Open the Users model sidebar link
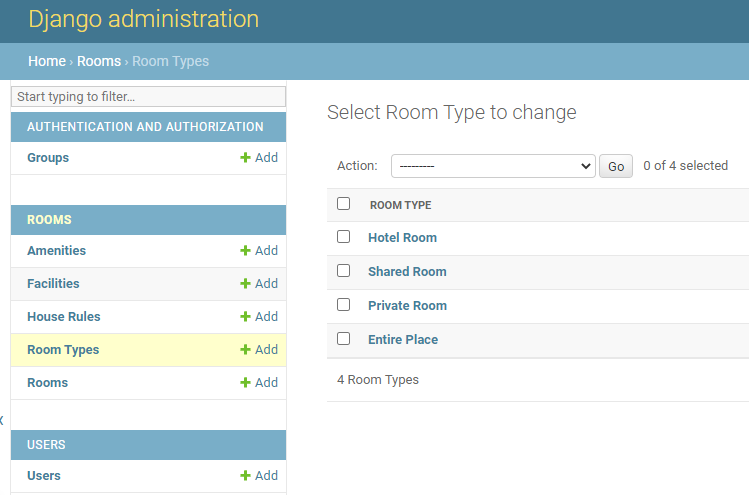Screen dimensions: 749x495 [43, 476]
